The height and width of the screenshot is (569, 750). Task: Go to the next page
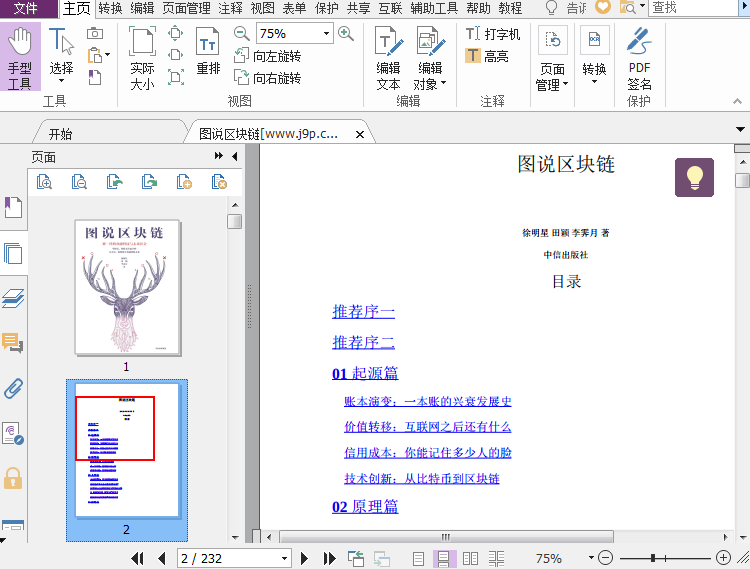tap(304, 558)
